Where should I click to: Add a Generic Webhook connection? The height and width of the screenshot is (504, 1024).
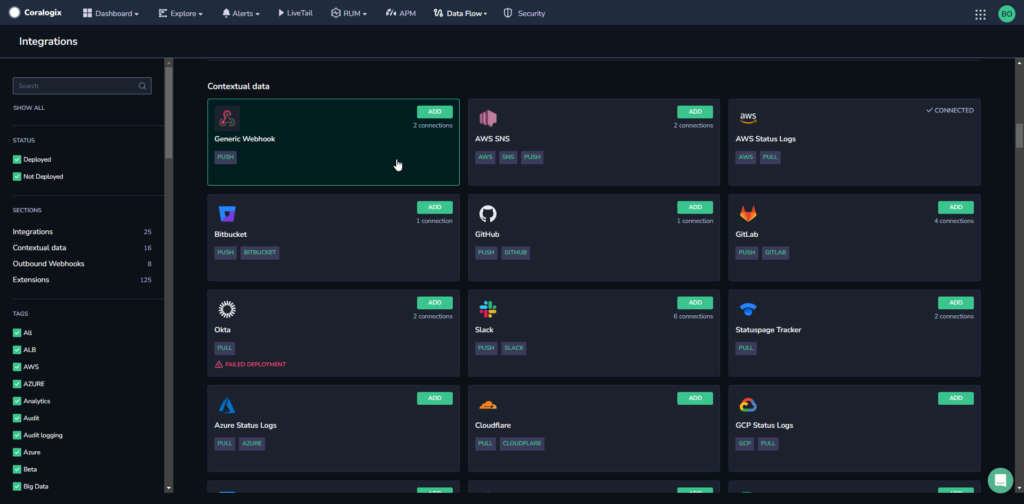pos(435,112)
